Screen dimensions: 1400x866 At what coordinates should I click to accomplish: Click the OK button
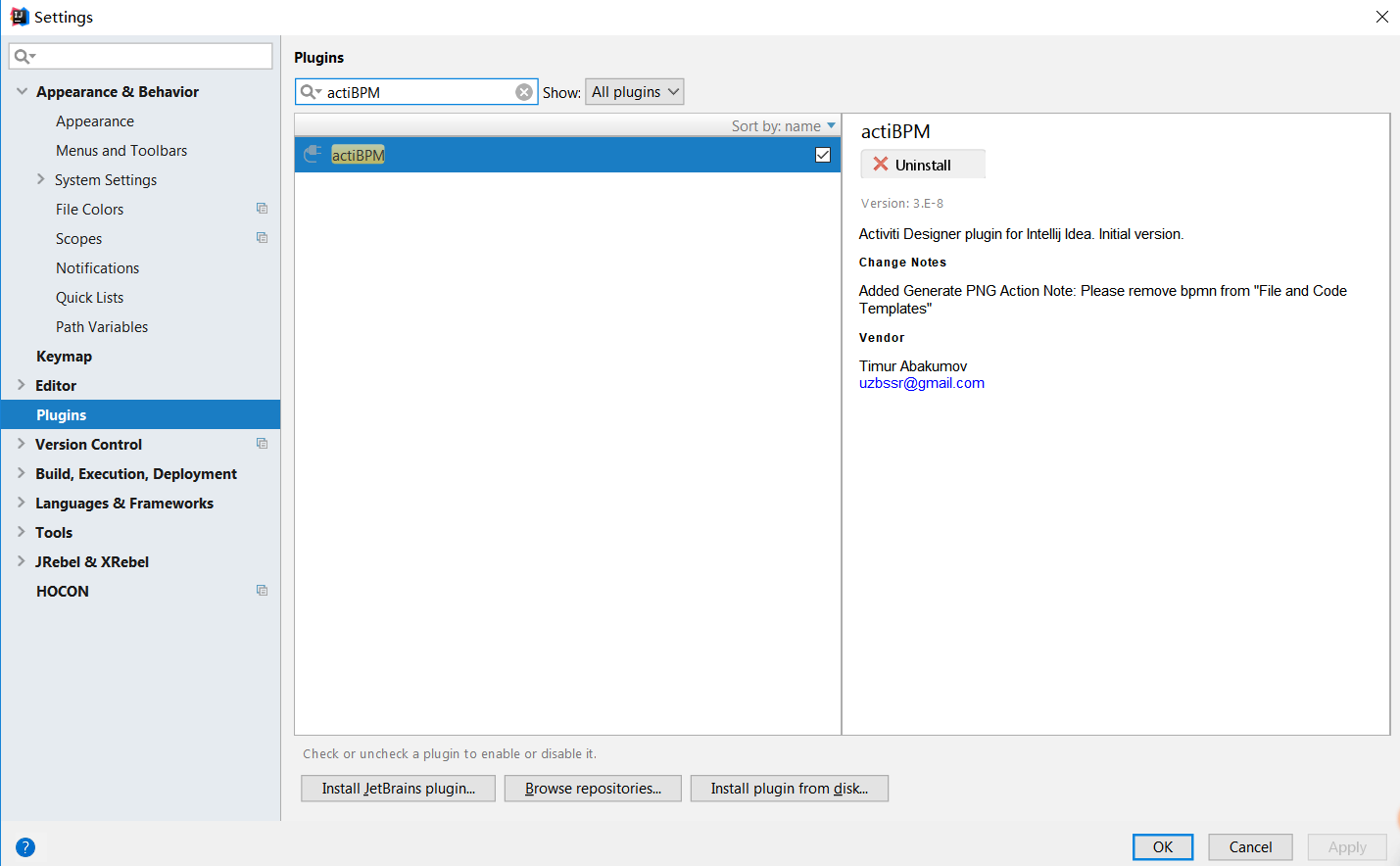[x=1163, y=847]
